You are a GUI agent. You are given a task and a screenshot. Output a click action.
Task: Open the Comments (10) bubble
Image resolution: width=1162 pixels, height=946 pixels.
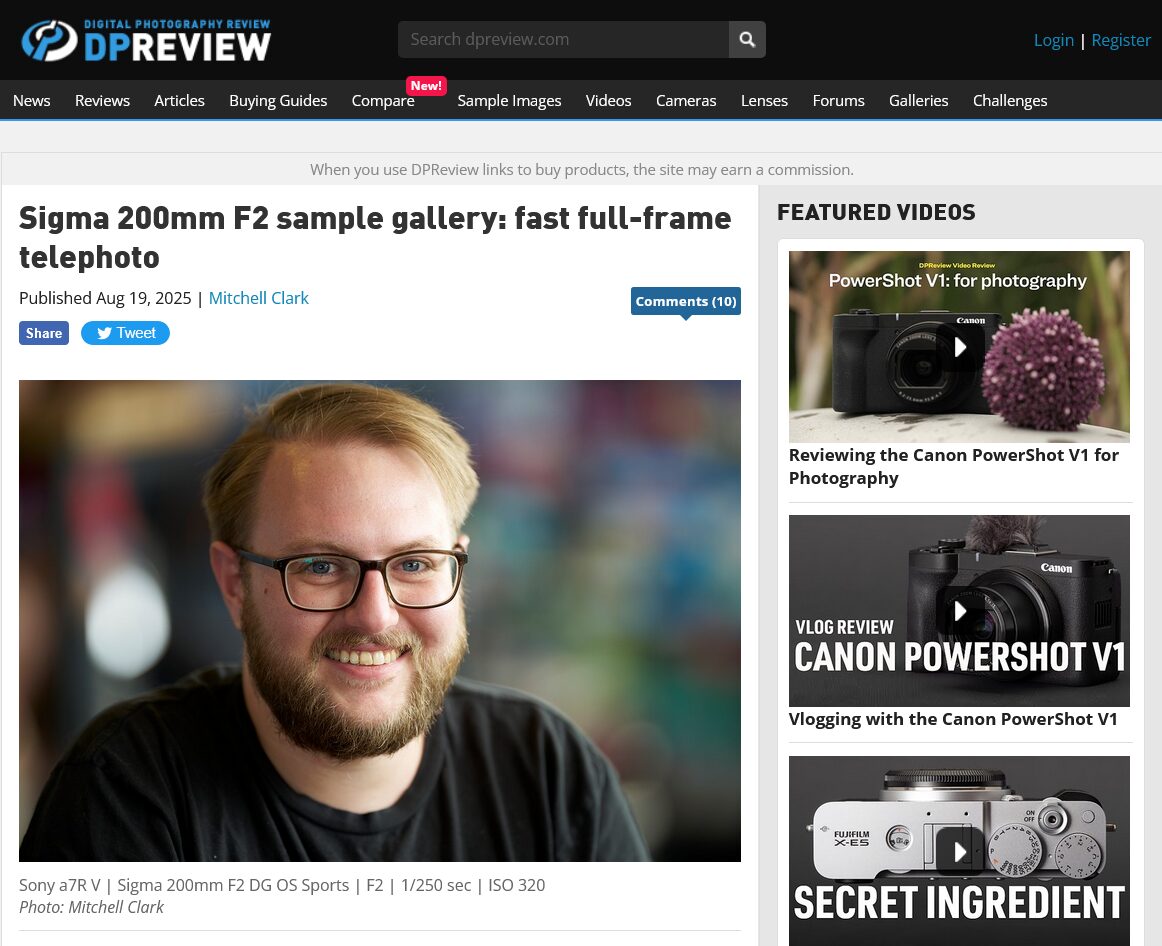click(x=685, y=302)
